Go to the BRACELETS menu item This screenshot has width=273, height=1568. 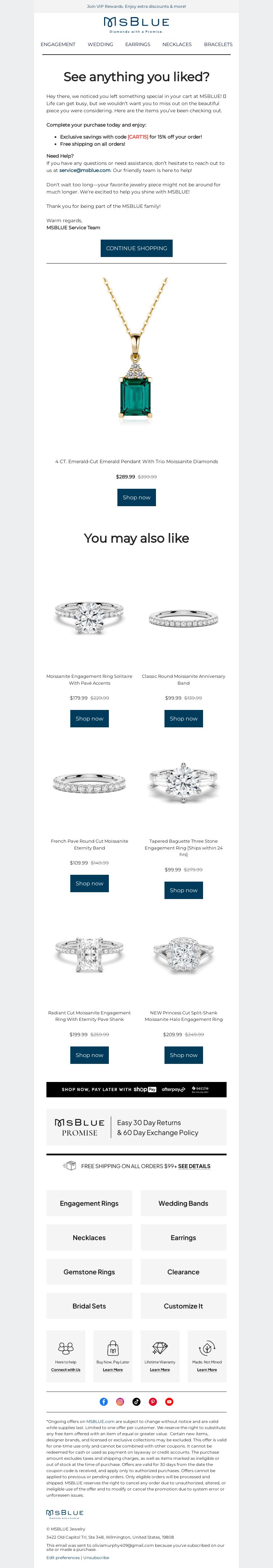coord(218,44)
